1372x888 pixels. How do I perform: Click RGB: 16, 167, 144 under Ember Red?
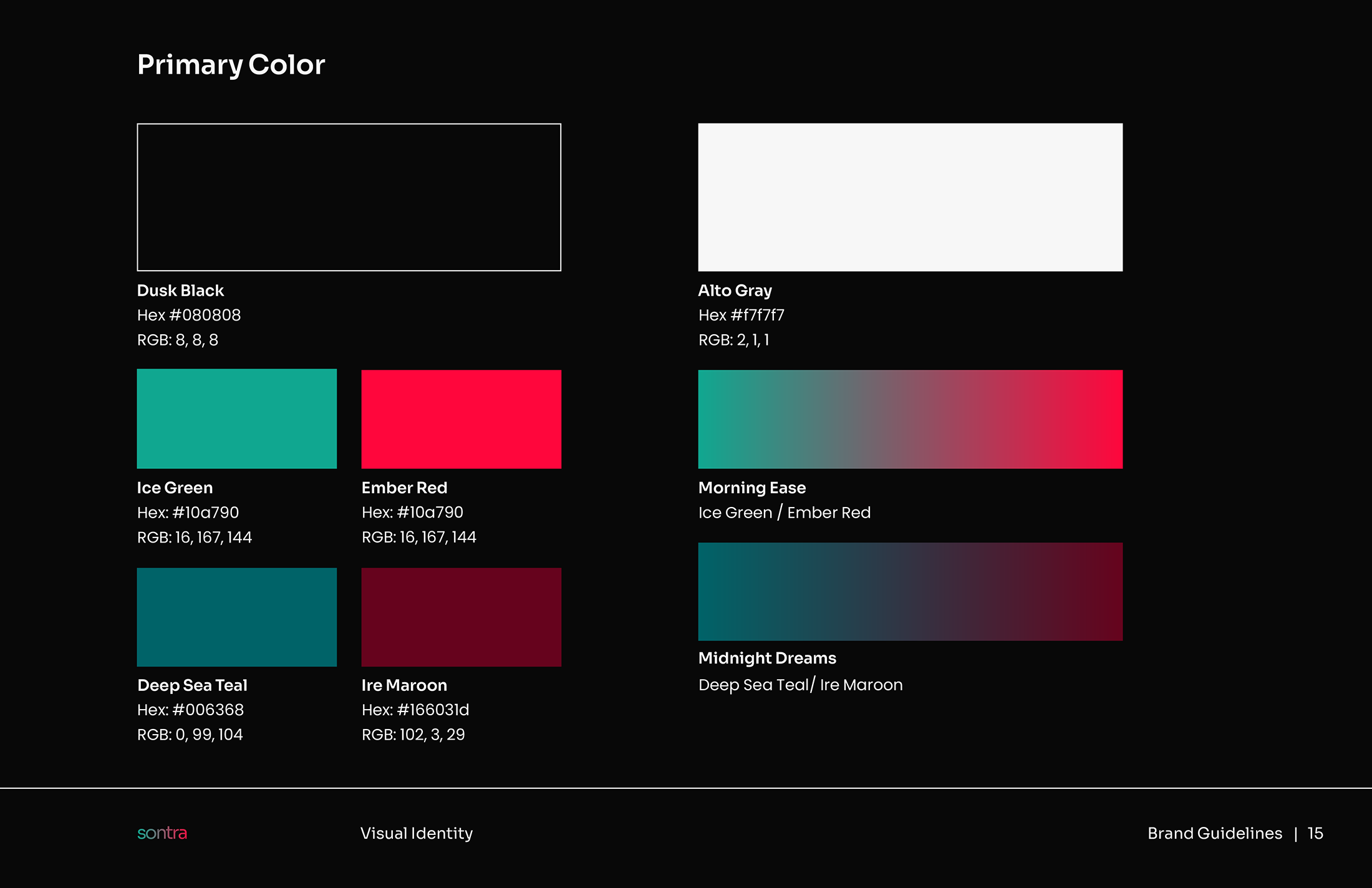tap(419, 538)
